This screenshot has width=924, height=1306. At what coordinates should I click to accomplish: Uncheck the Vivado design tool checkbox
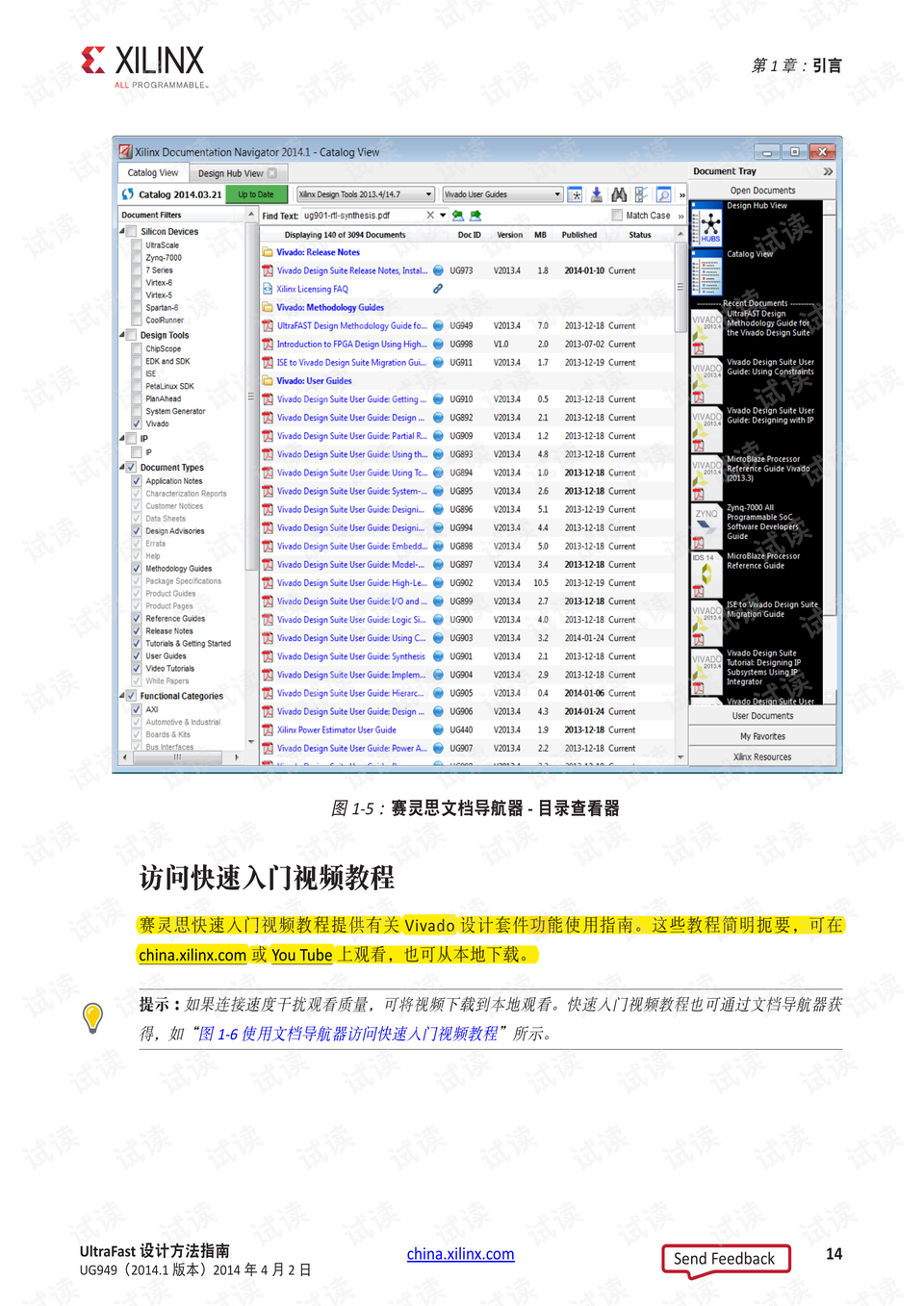(137, 423)
